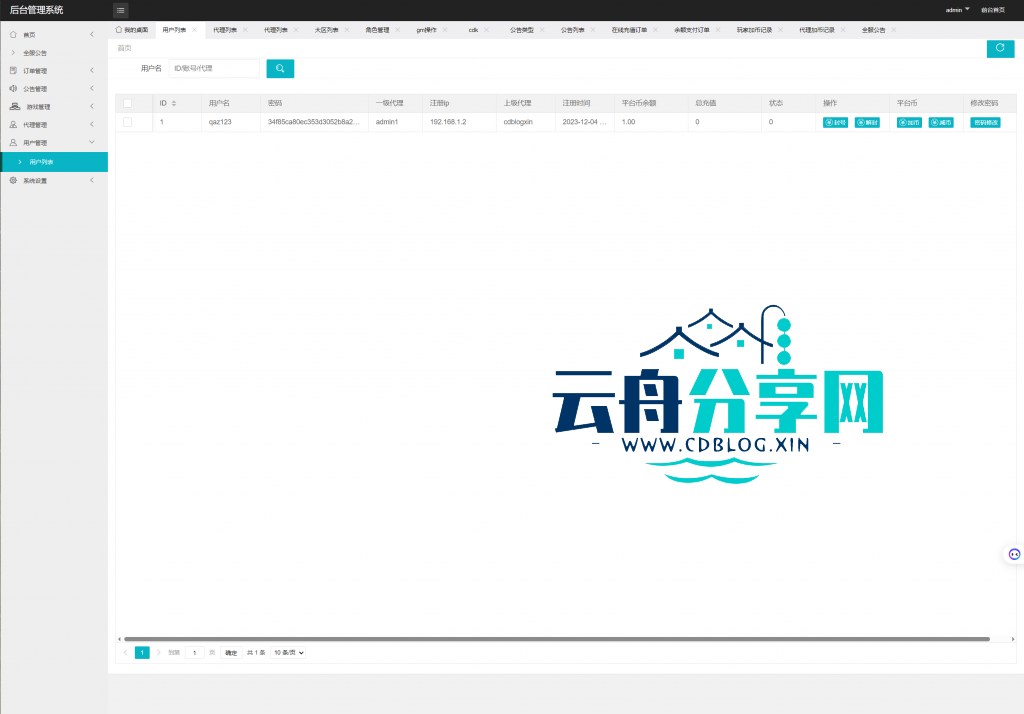This screenshot has height=714, width=1024.
Task: Close the 角色管理 tab
Action: (x=398, y=30)
